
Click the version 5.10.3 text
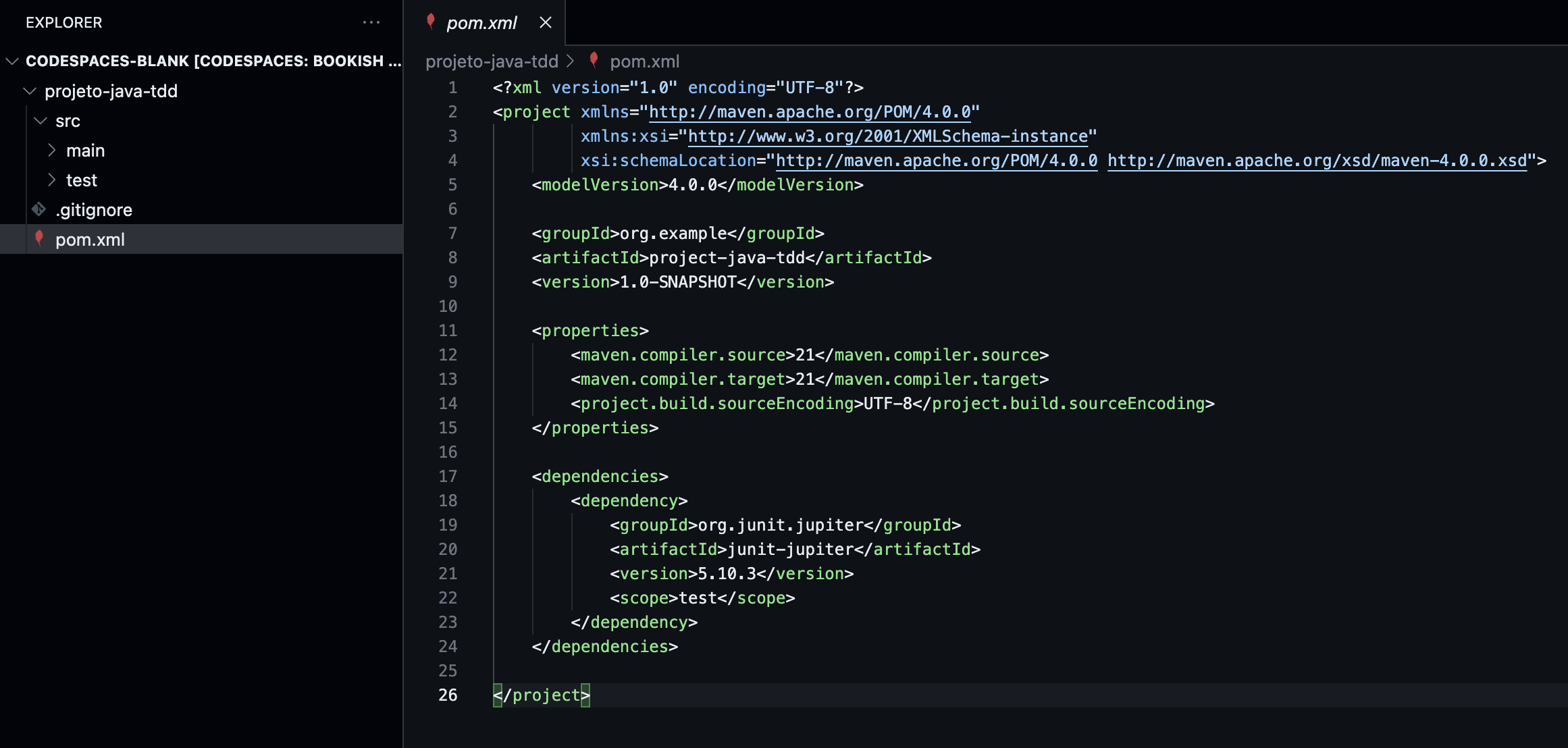(x=732, y=574)
